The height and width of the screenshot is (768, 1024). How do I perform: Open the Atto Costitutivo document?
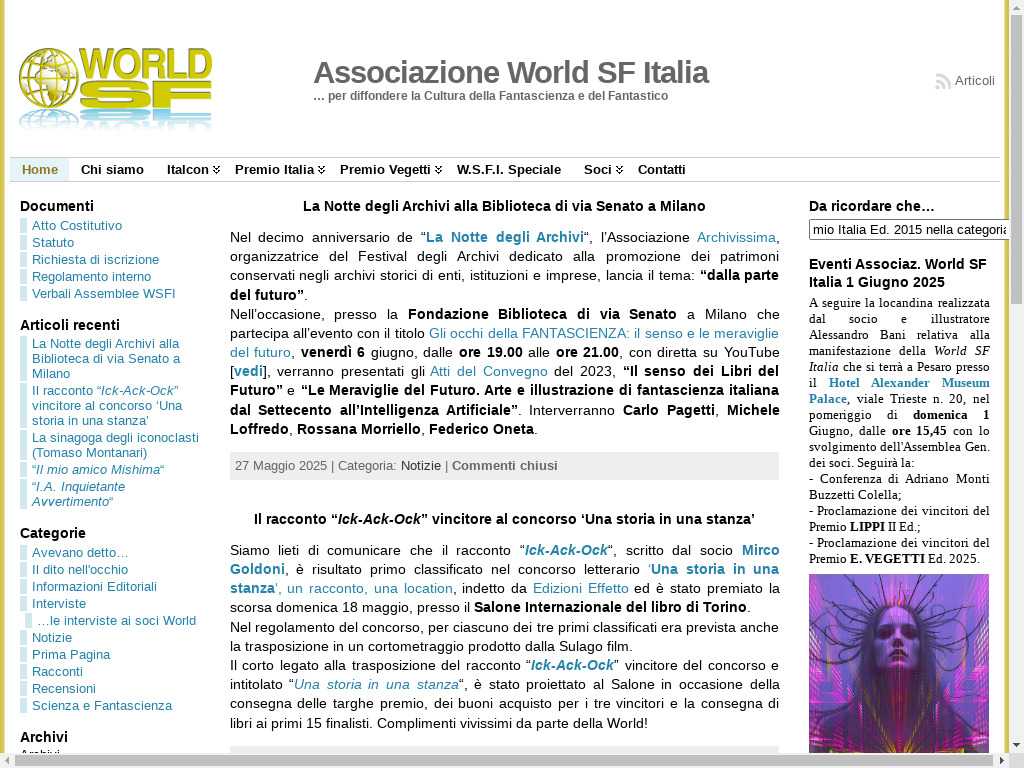[77, 225]
